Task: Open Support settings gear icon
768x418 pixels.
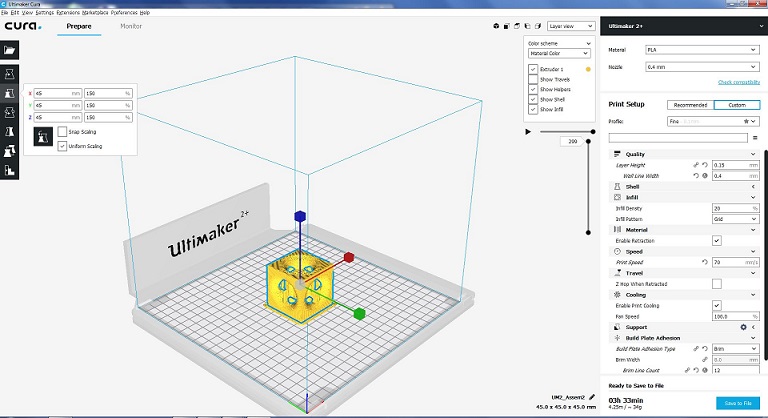Action: [744, 327]
